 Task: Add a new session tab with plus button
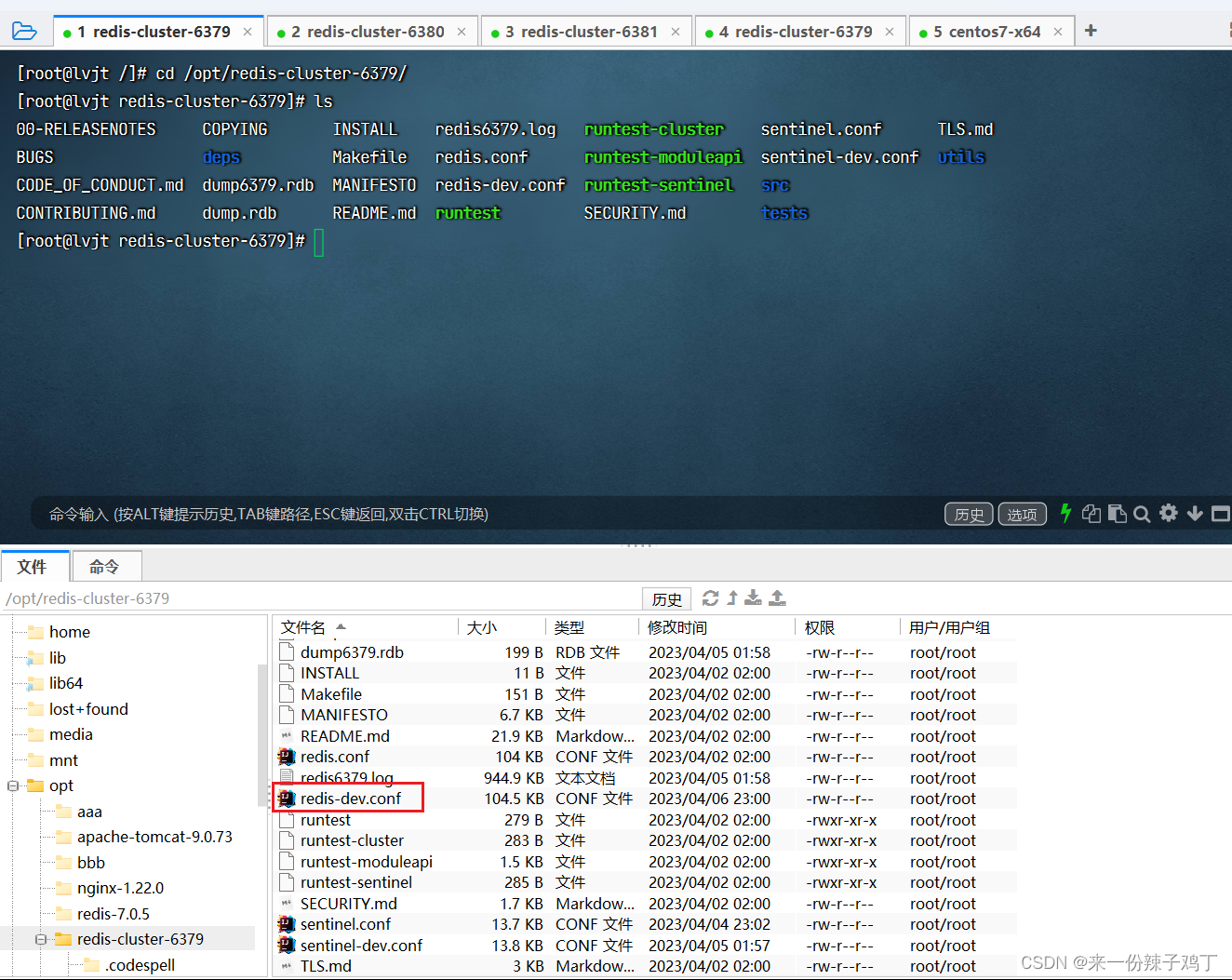[1091, 31]
